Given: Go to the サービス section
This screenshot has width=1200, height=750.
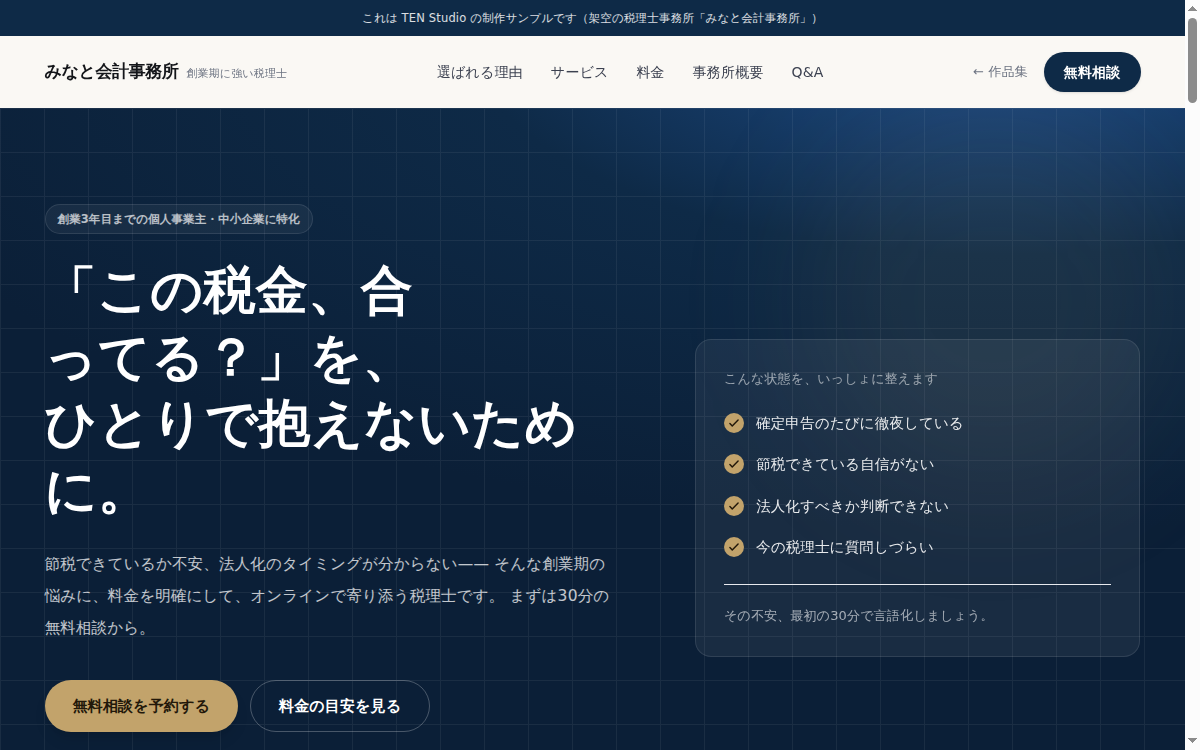Looking at the screenshot, I should coord(579,72).
